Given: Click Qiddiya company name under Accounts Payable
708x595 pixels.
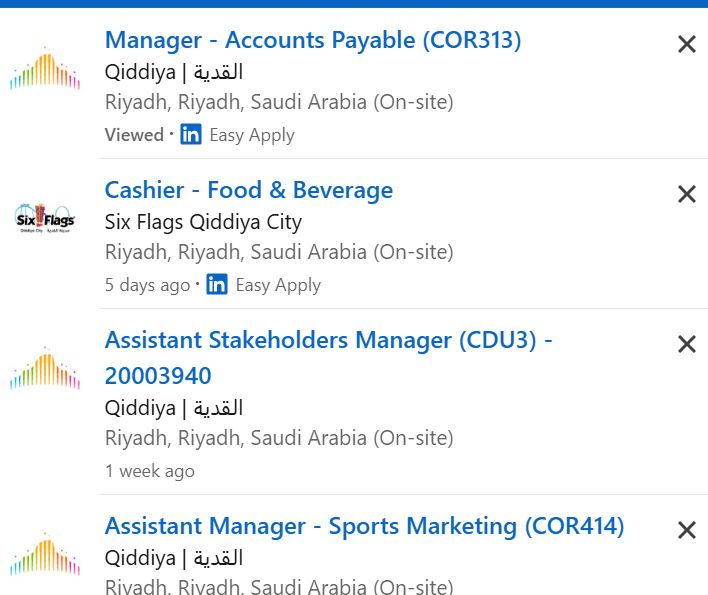Looking at the screenshot, I should (x=174, y=72).
